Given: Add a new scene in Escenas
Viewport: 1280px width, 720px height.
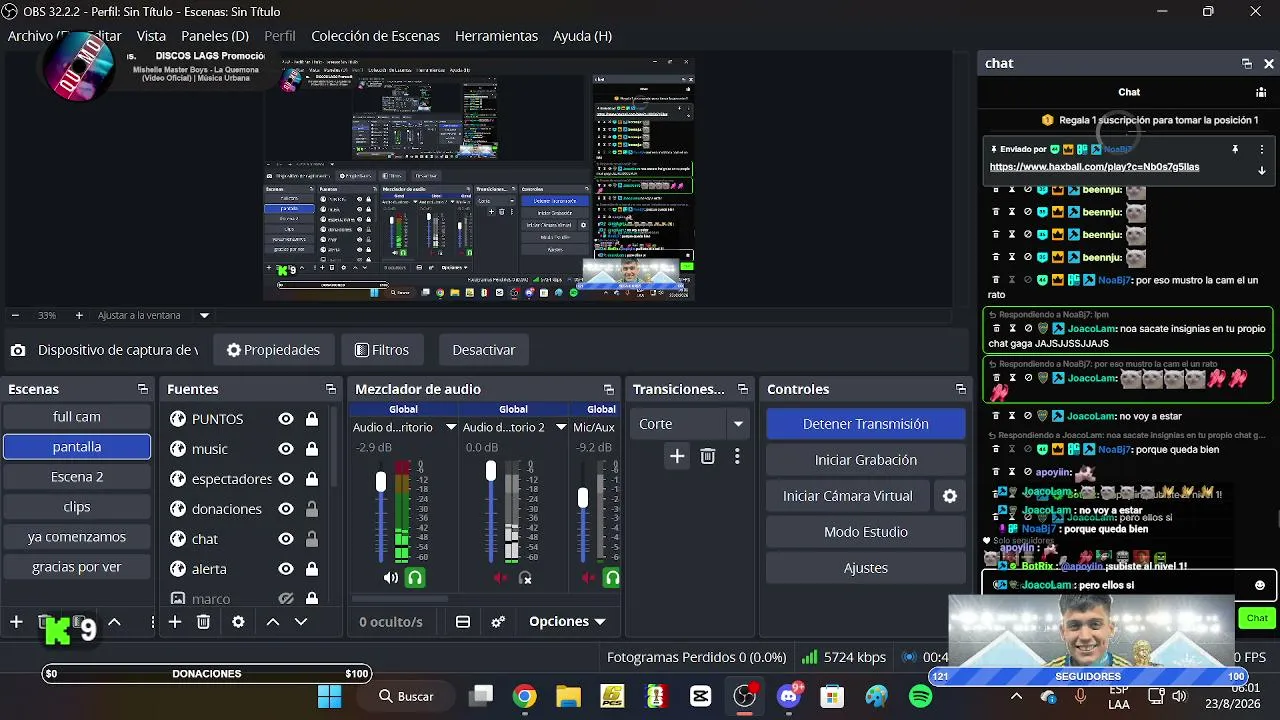Looking at the screenshot, I should coord(16,622).
